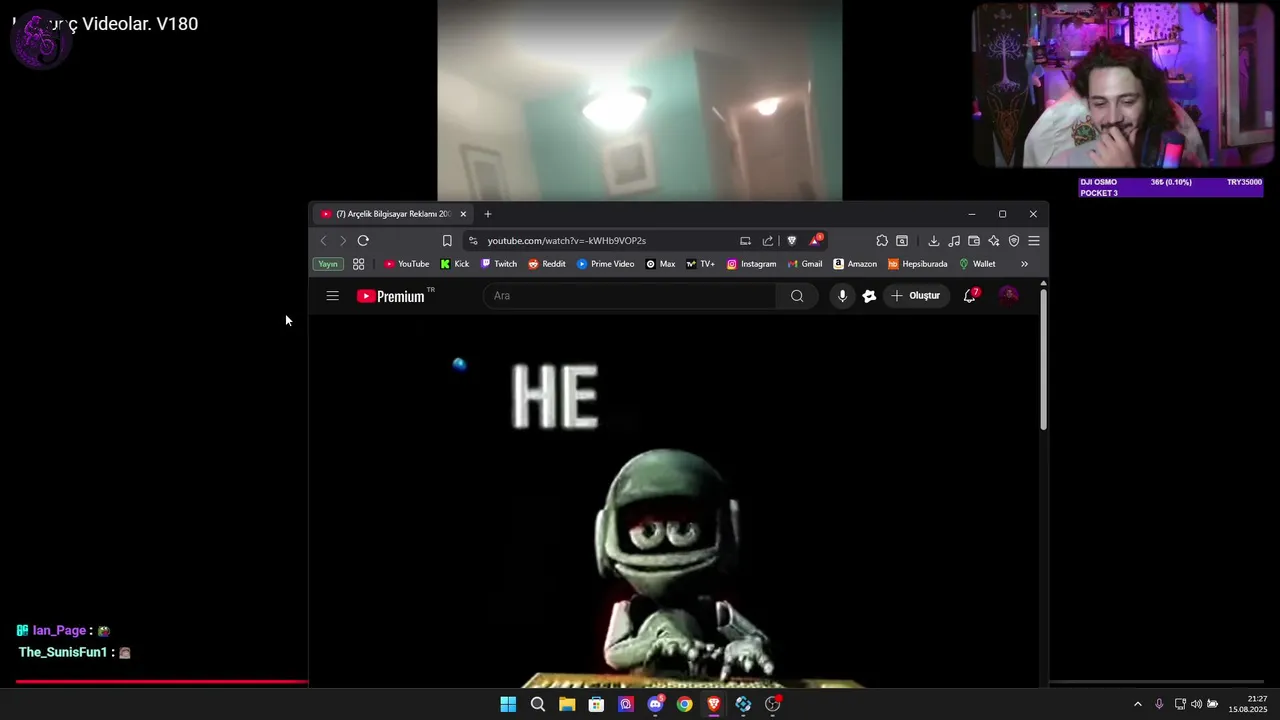Go forward in the browser
Screen dimensions: 1280x720
point(343,240)
